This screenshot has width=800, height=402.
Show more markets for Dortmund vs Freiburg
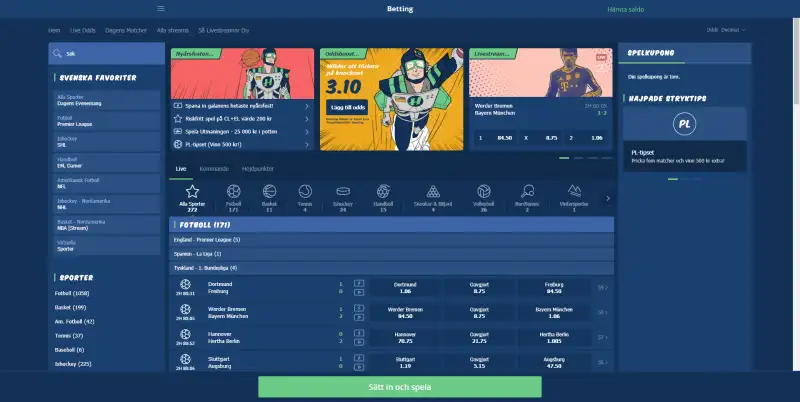(x=603, y=288)
